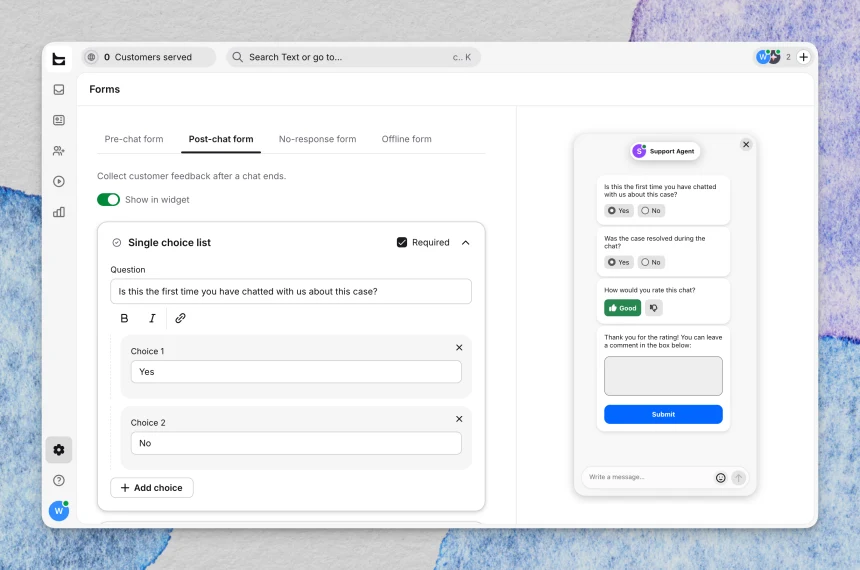Click the search magnifier icon
Viewport: 860px width, 570px height.
tap(237, 57)
